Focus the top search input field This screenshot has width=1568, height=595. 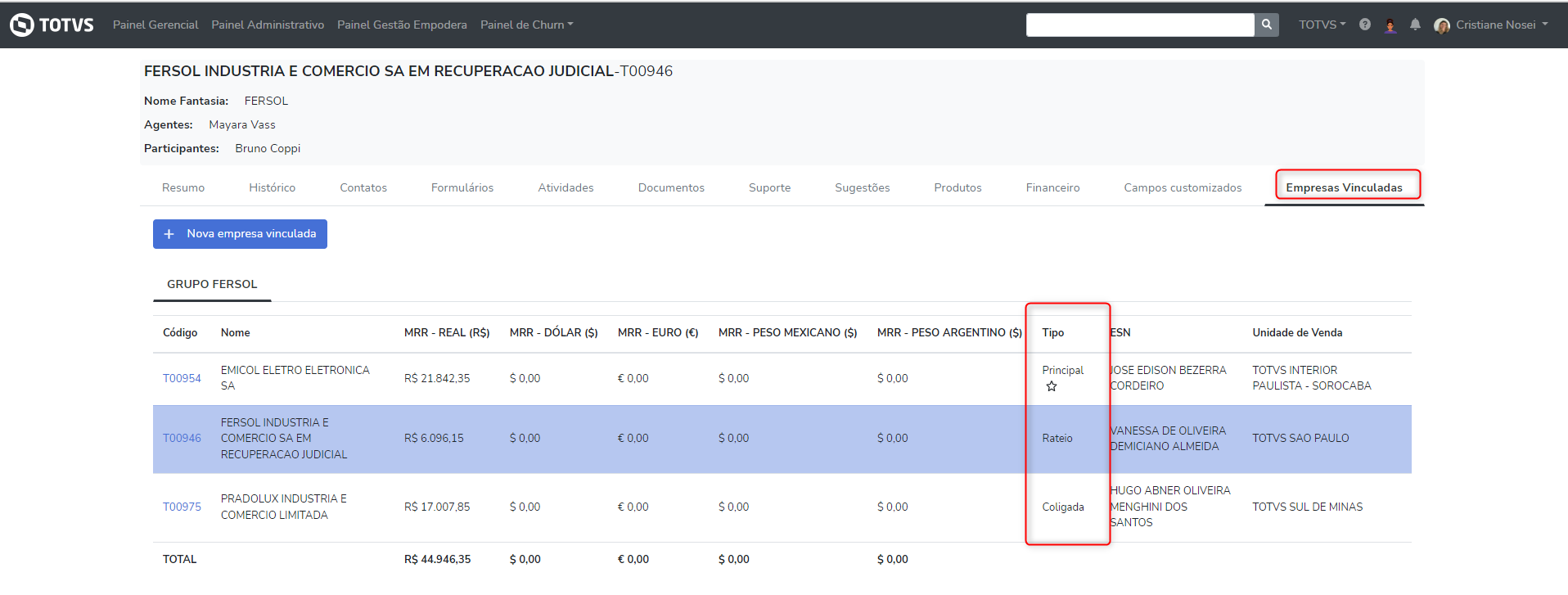pyautogui.click(x=1140, y=25)
